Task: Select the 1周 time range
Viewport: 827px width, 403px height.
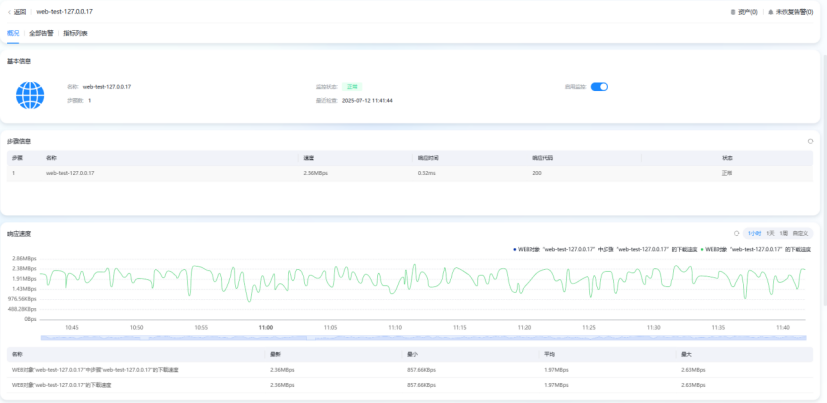Action: [784, 233]
